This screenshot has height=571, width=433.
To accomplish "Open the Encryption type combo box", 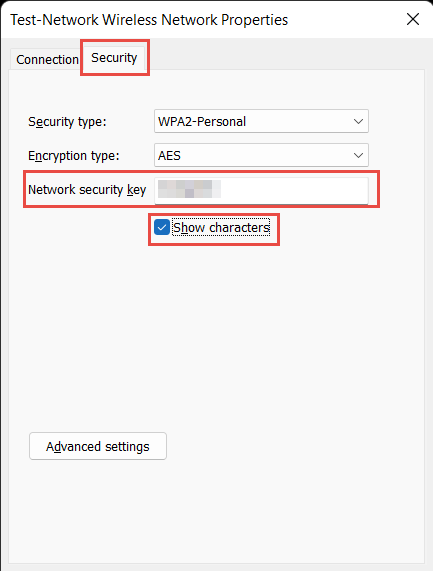I will [x=261, y=155].
